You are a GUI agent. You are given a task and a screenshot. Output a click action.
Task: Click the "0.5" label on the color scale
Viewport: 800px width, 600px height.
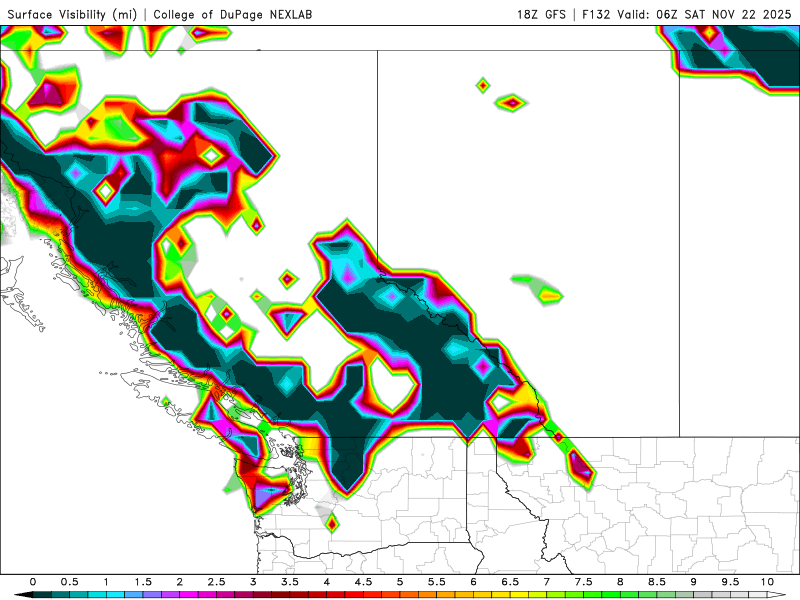(x=69, y=582)
